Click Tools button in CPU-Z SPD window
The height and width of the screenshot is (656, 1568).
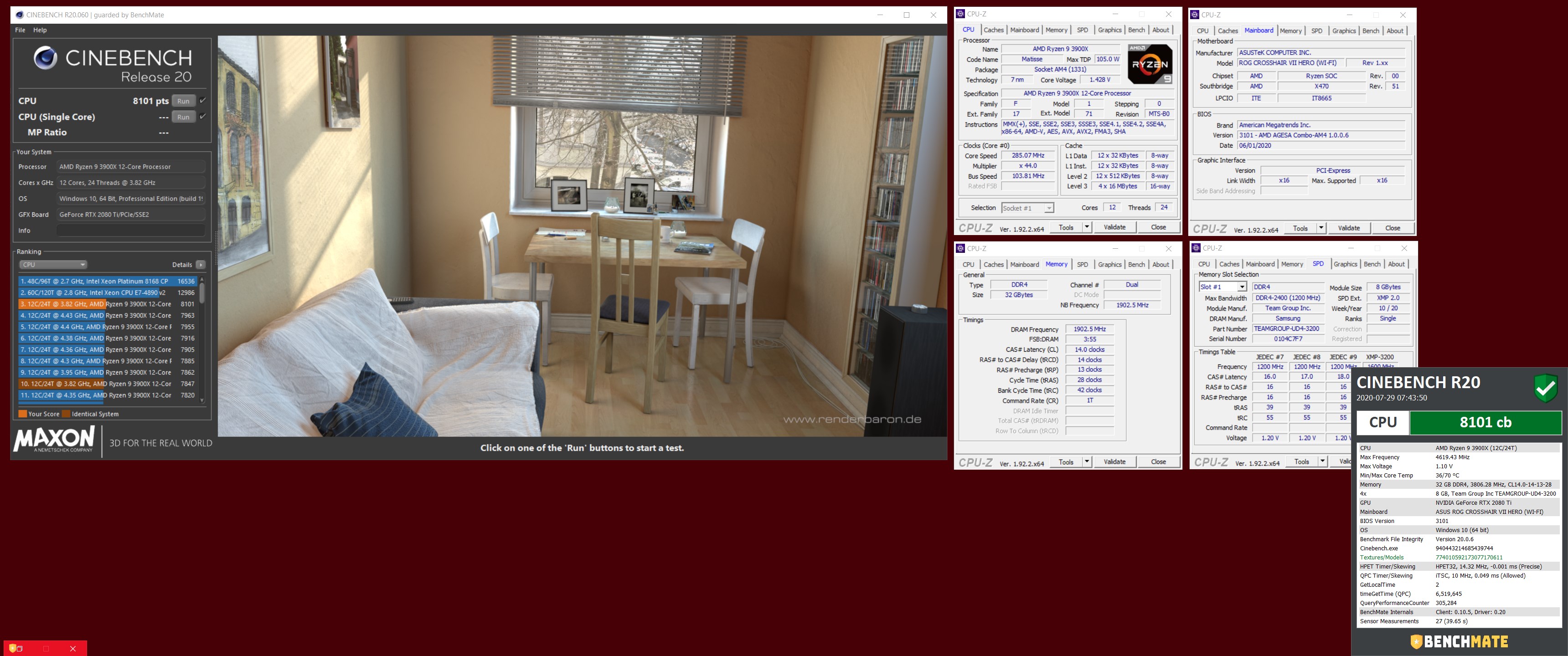1301,461
